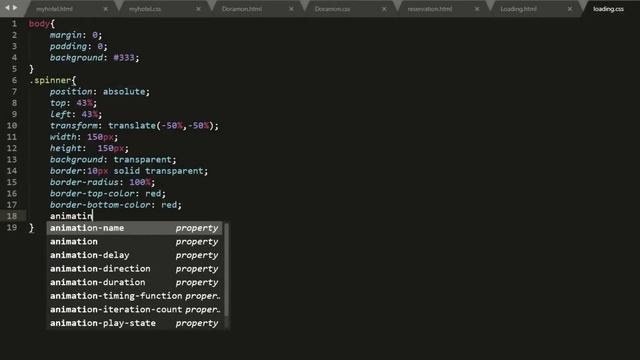Click the 'border-top-color' property text
Screen dimensions: 640x360
[92, 194]
